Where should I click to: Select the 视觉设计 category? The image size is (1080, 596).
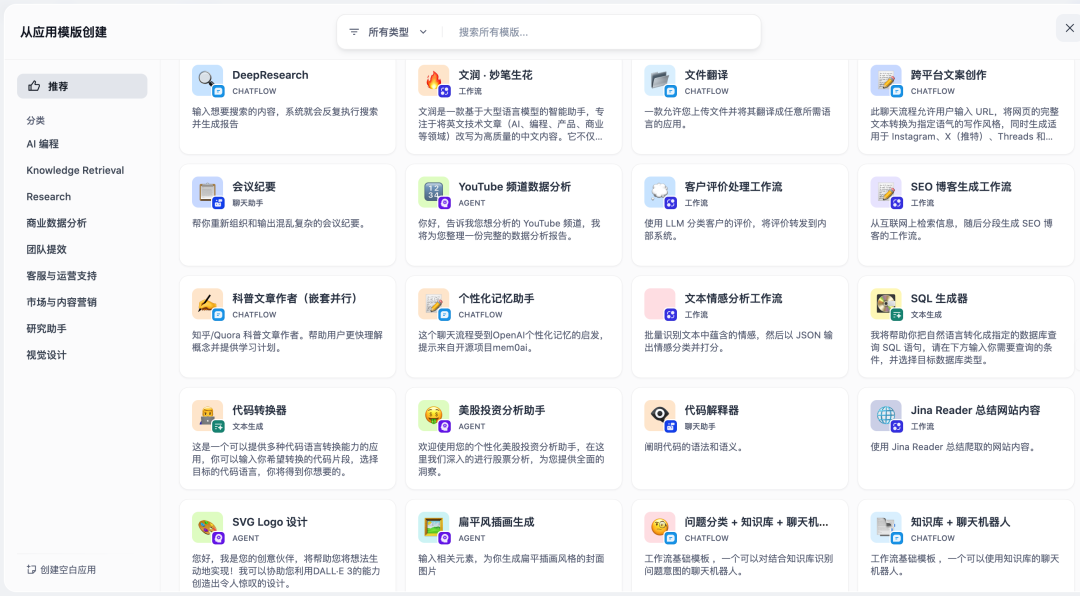pos(46,355)
